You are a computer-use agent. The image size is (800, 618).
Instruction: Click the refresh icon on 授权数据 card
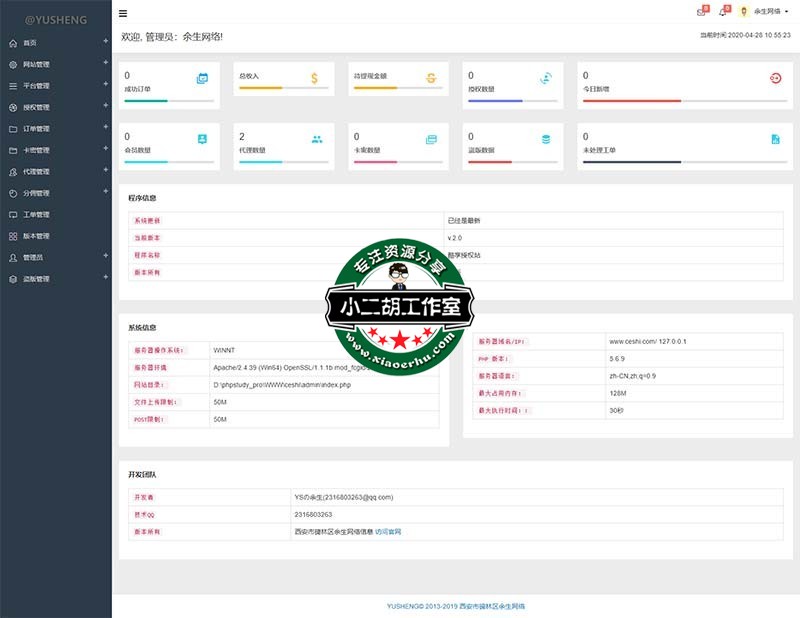point(545,78)
